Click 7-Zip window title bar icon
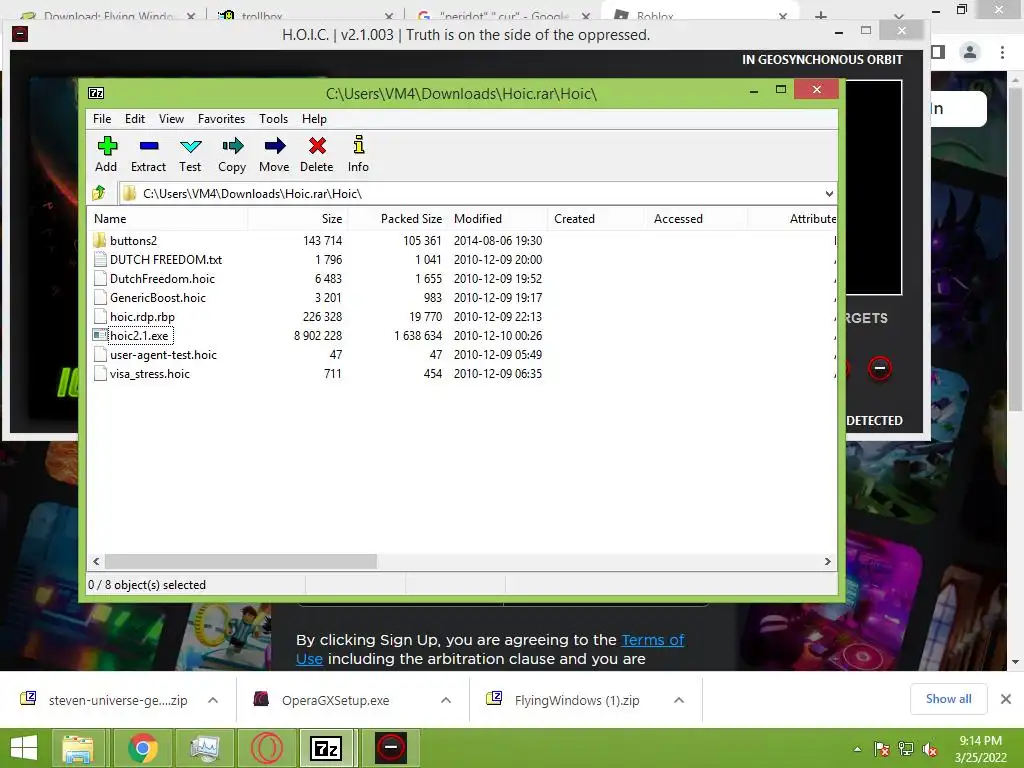Screen dimensions: 1024x768 click(96, 93)
